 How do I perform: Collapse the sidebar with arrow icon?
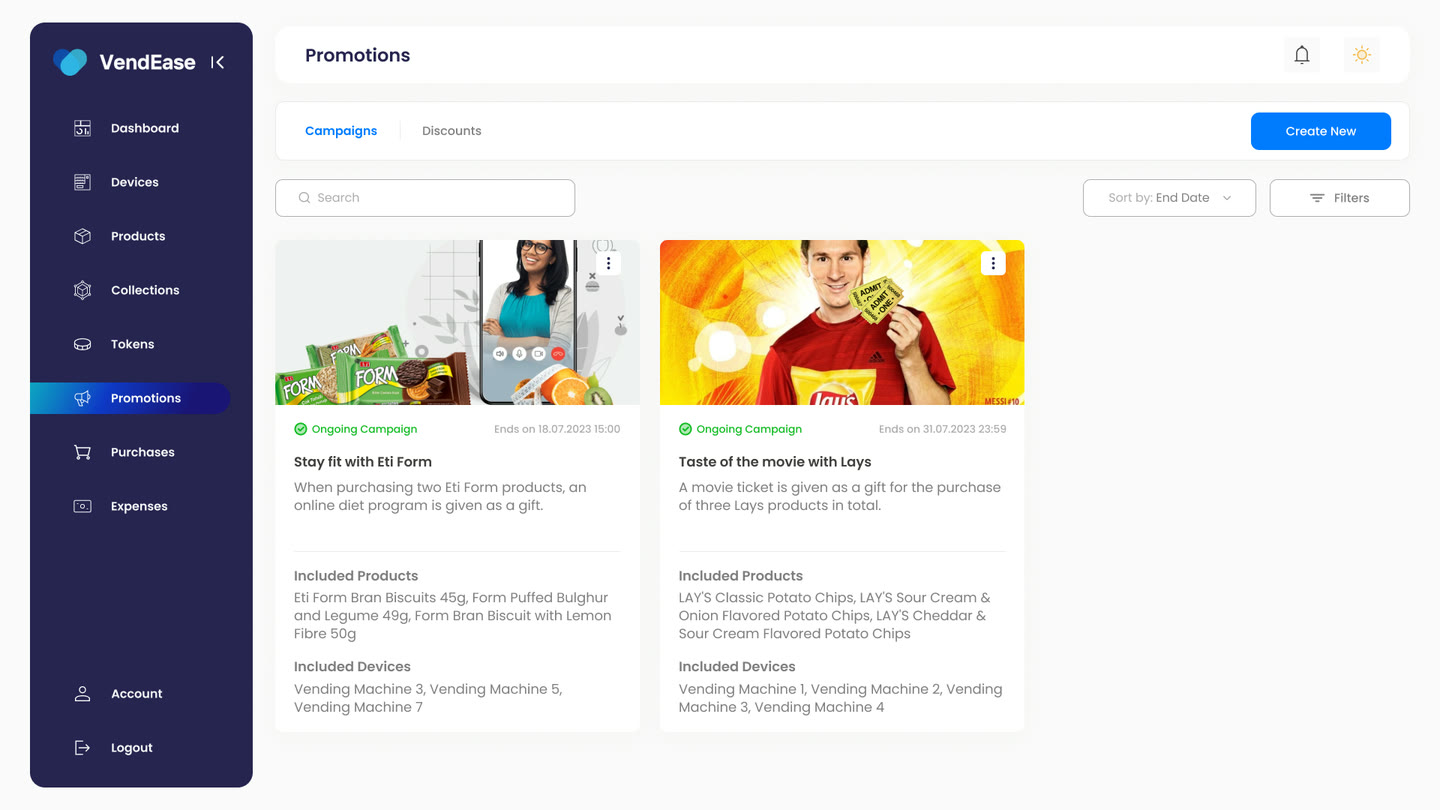click(217, 62)
